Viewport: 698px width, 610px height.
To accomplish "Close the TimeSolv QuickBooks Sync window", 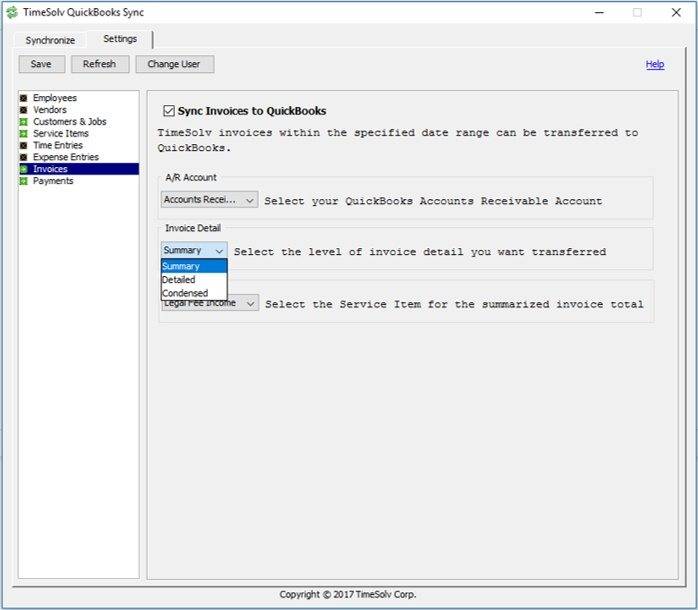I will click(x=676, y=12).
